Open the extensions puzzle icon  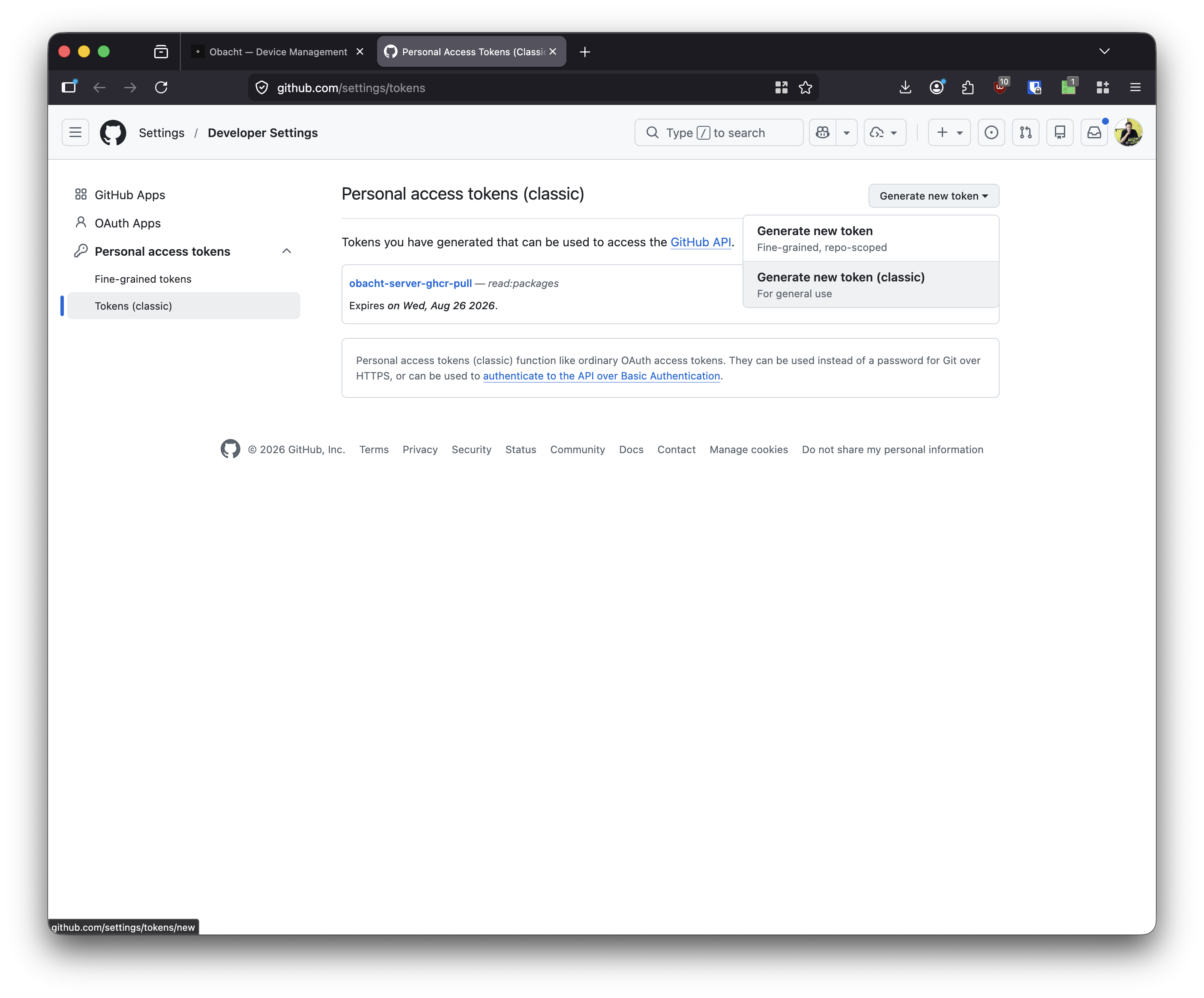coord(968,87)
